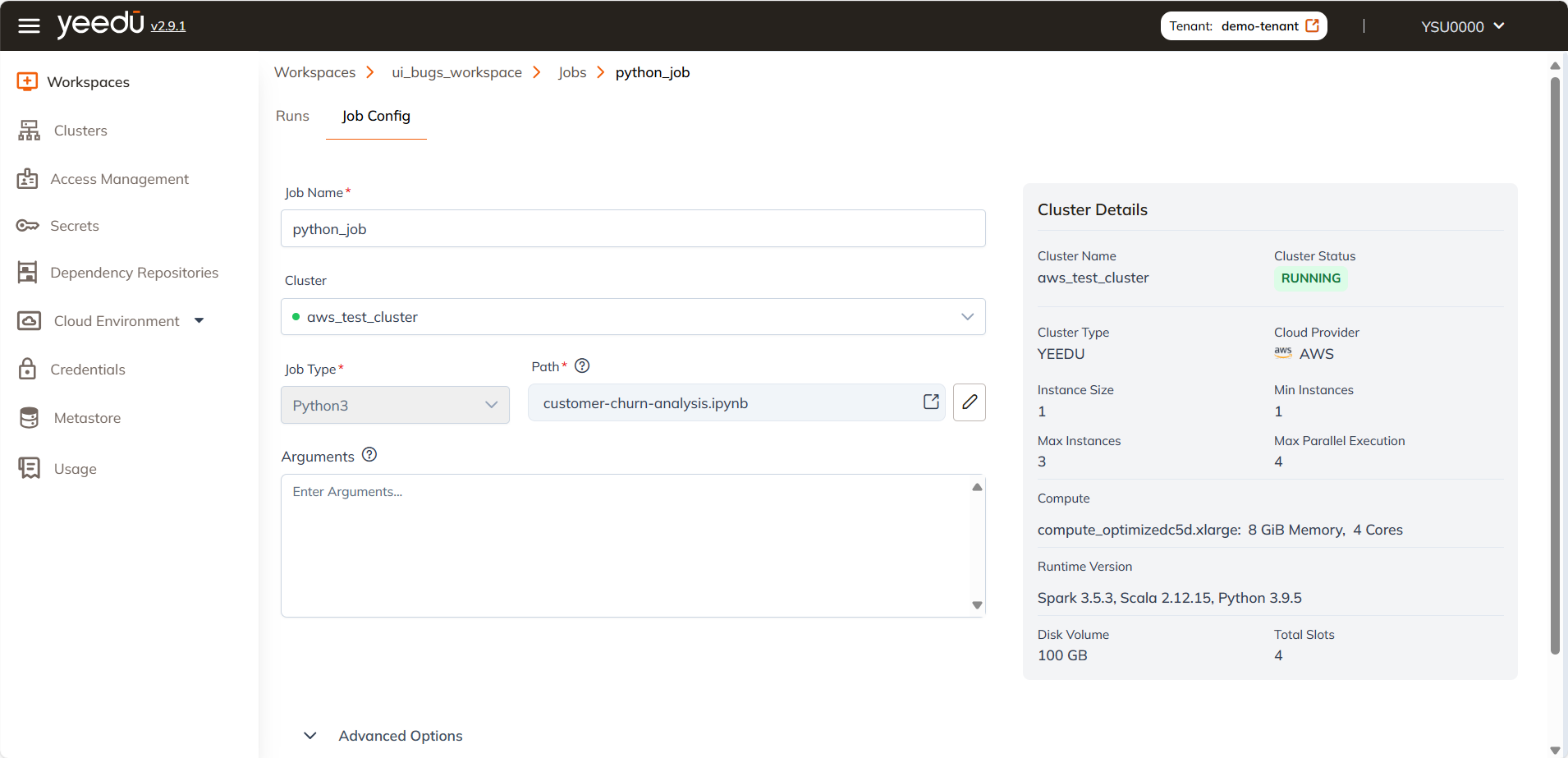Click the Credentials lock icon
Screen dimensions: 1568x758
(x=28, y=370)
